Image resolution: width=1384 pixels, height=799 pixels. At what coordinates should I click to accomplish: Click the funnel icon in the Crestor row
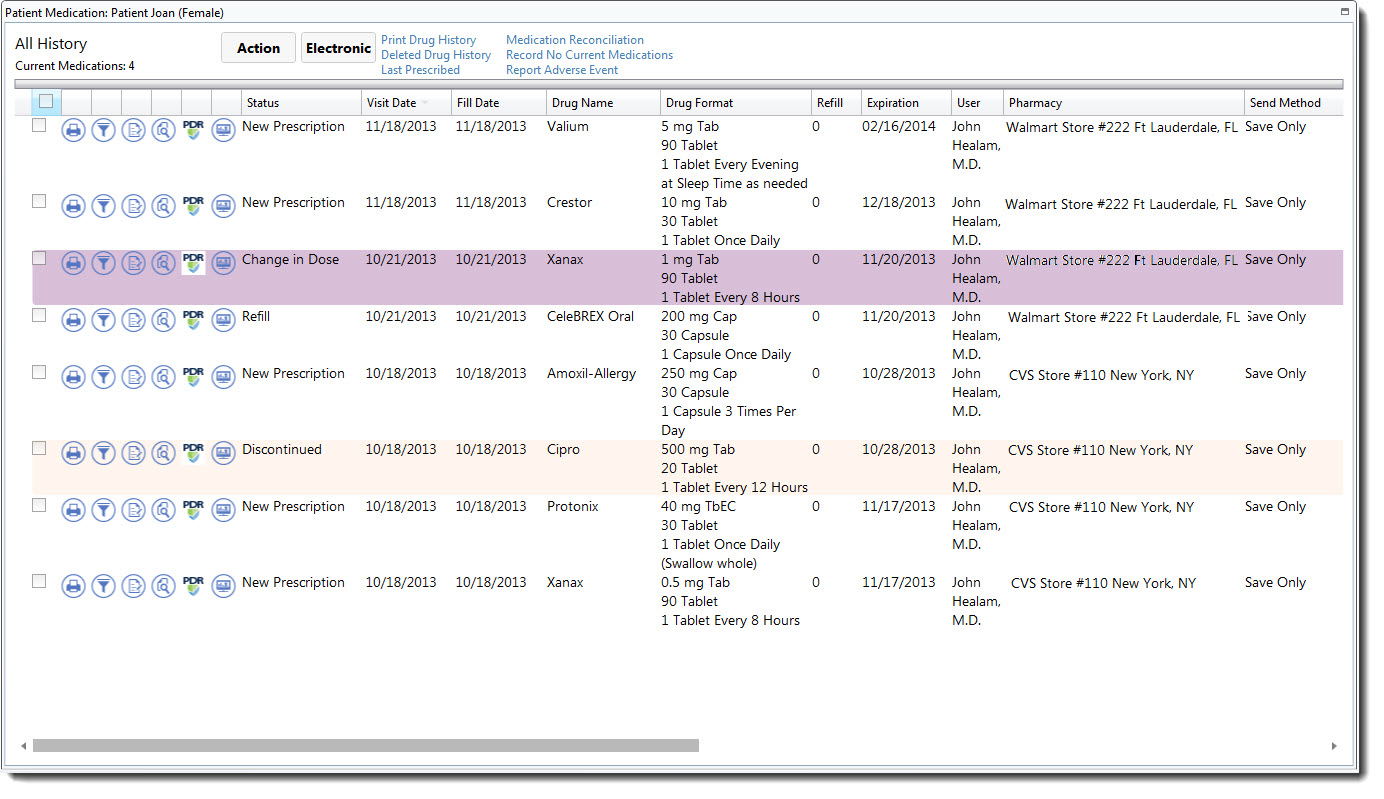pyautogui.click(x=103, y=206)
